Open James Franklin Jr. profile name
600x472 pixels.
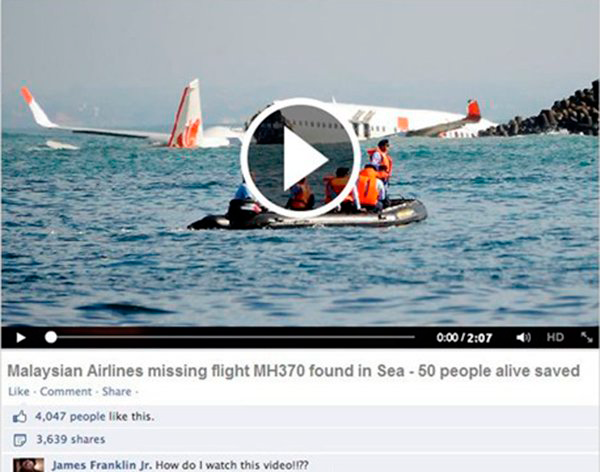[102, 465]
